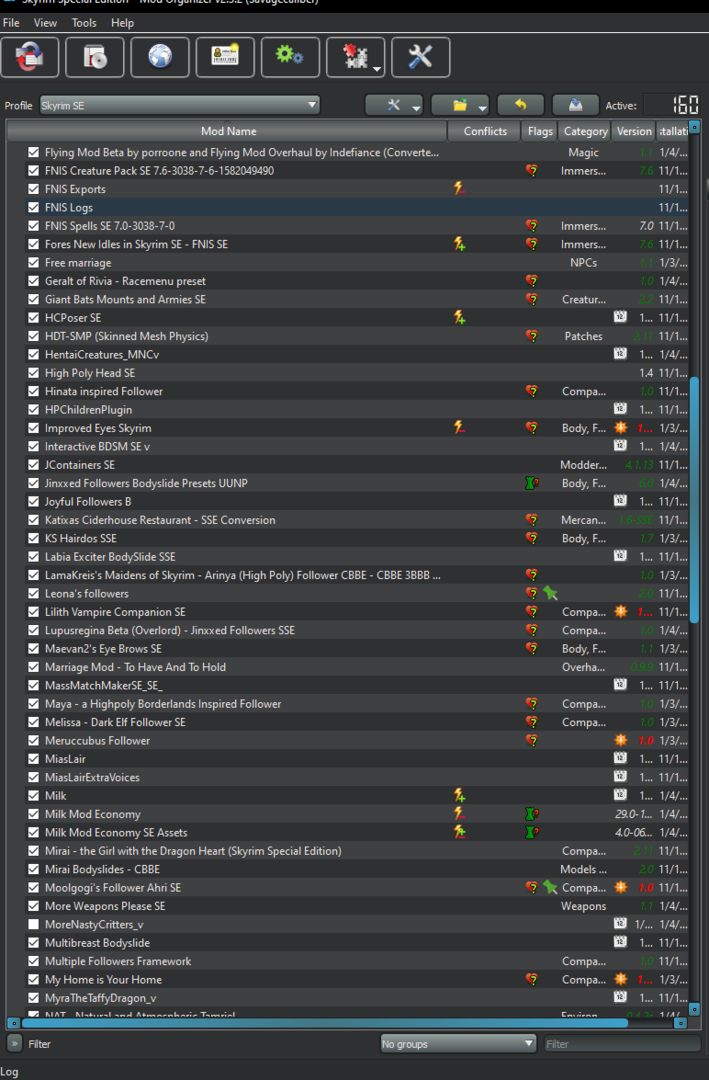Enable the MoreNastyCritters_v mod checkbox

pyautogui.click(x=33, y=924)
